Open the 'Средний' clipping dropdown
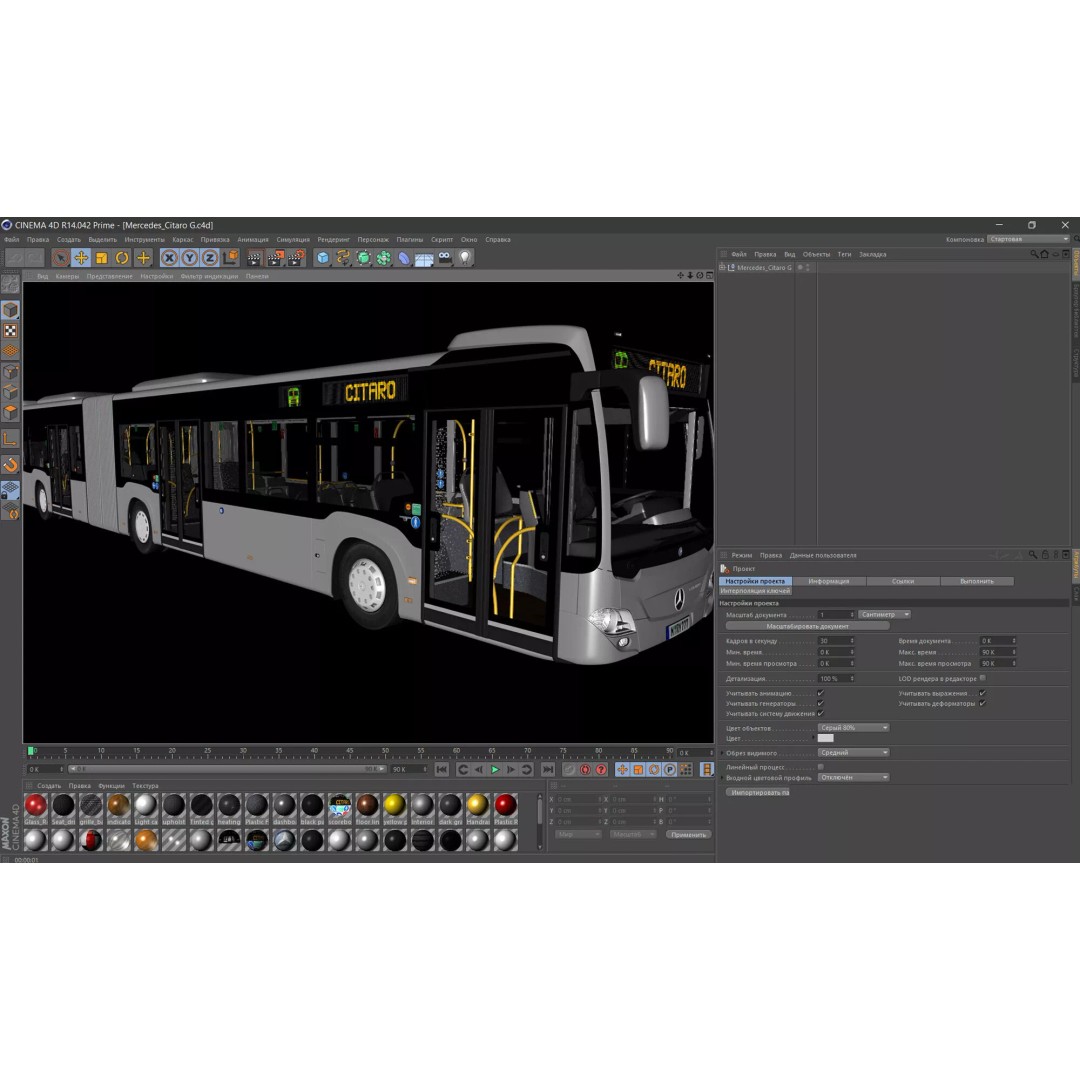Viewport: 1080px width, 1080px height. click(x=854, y=752)
